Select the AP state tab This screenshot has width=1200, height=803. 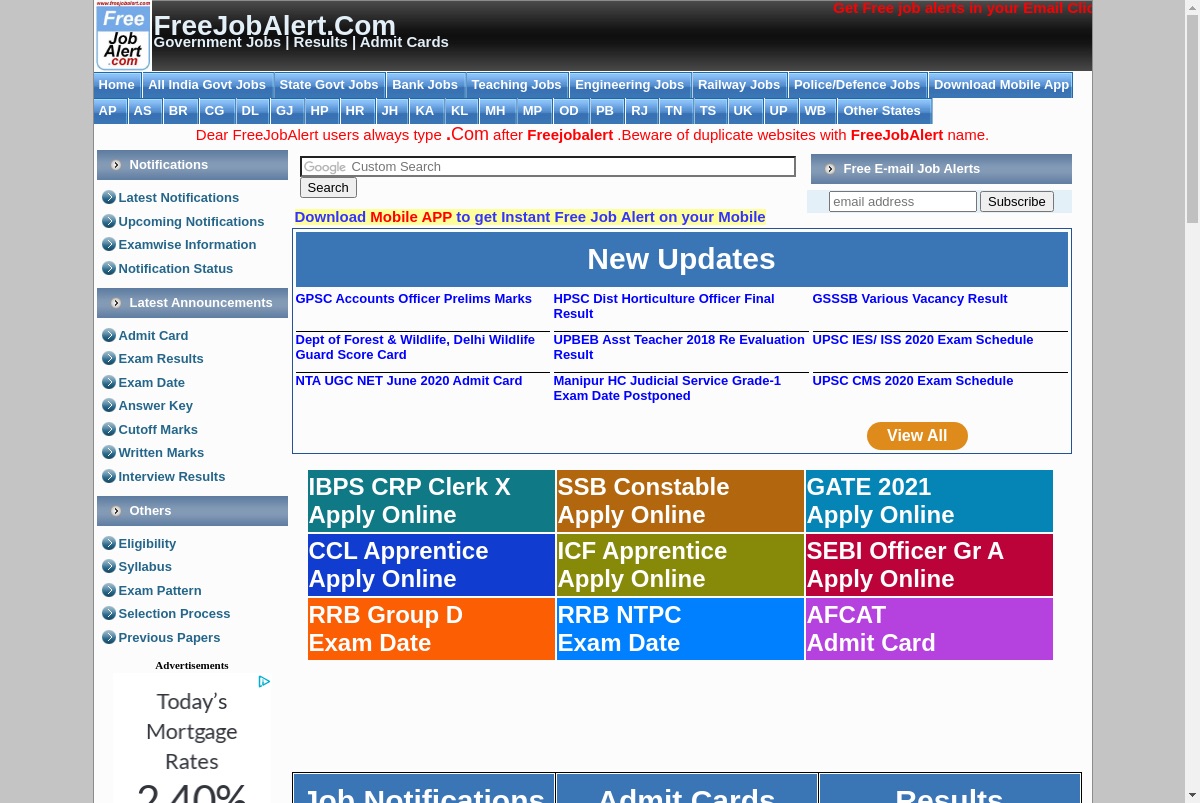pyautogui.click(x=108, y=111)
